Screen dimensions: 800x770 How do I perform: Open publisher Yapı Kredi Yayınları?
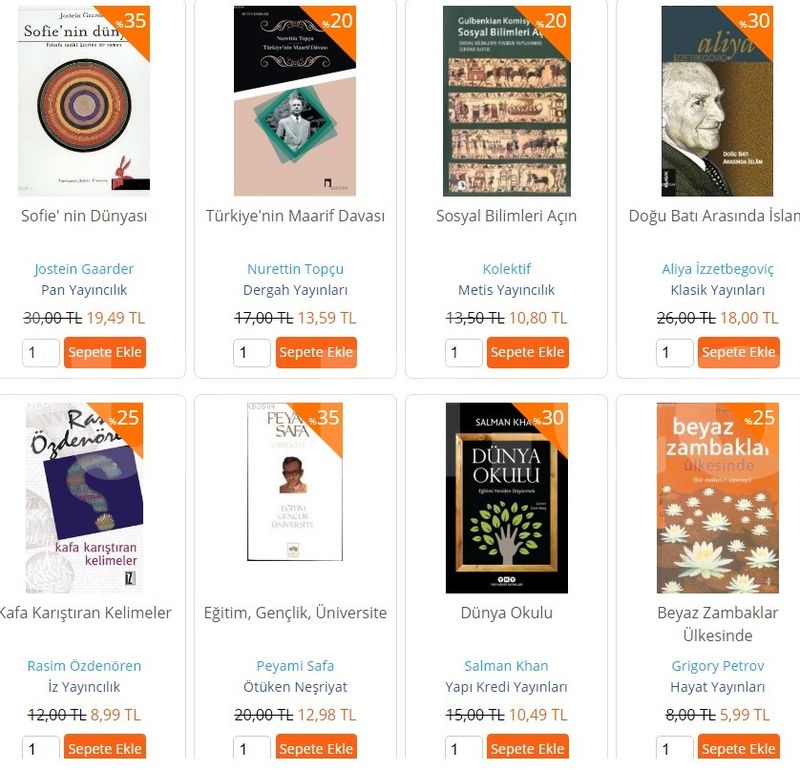[507, 687]
